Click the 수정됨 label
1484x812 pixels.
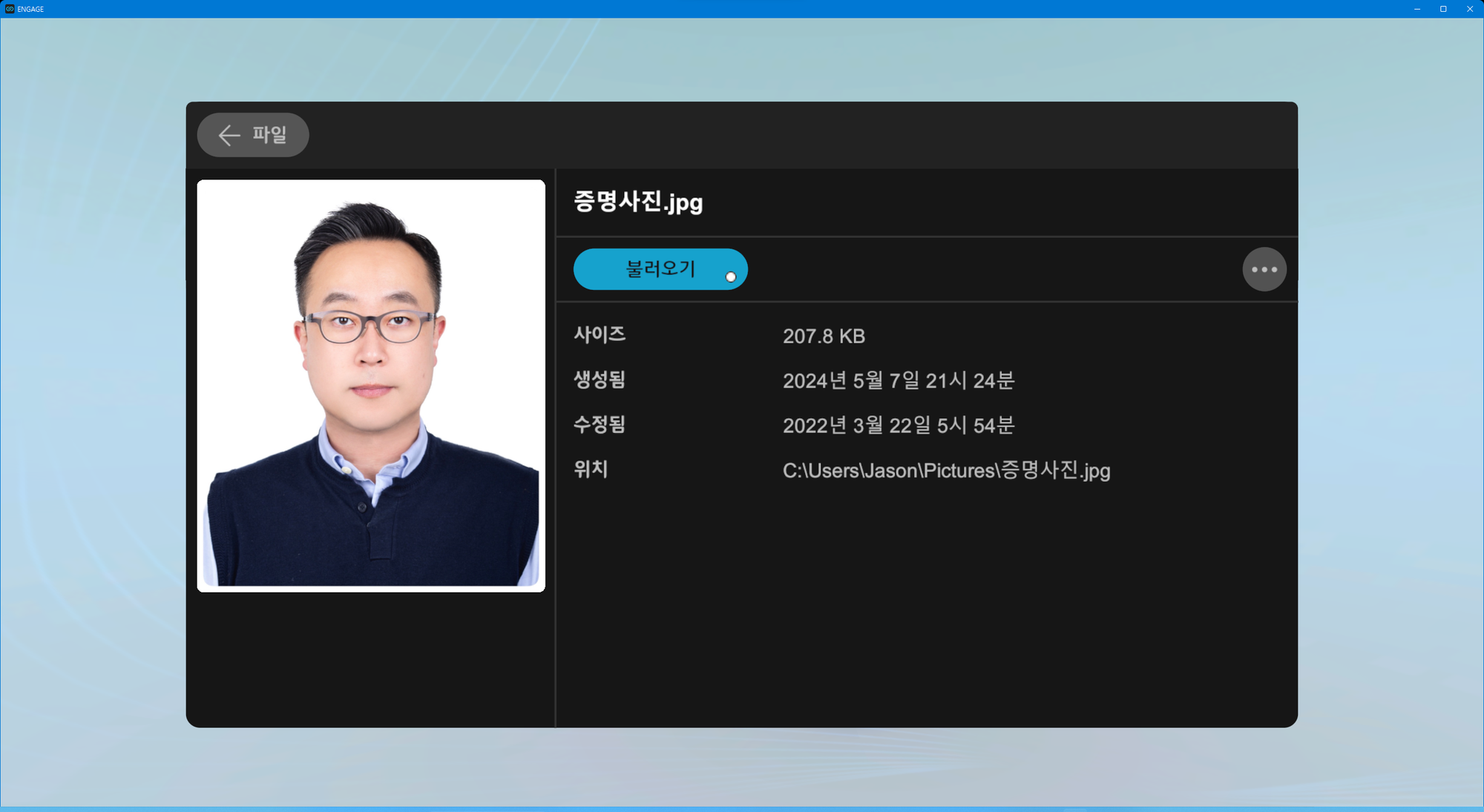[x=600, y=425]
